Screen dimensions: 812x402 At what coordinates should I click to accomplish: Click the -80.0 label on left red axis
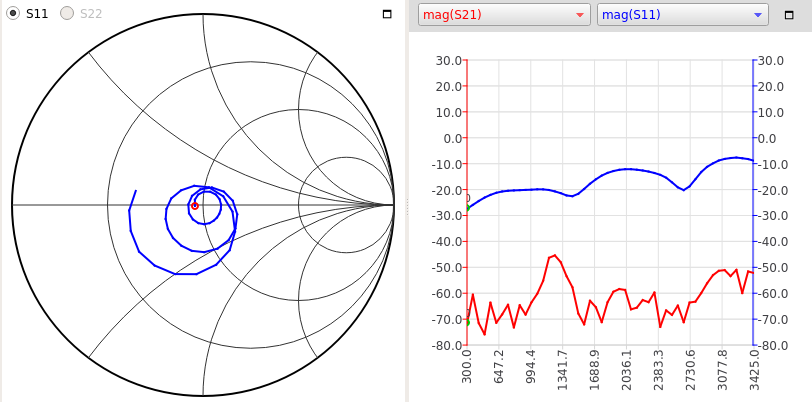(x=448, y=345)
